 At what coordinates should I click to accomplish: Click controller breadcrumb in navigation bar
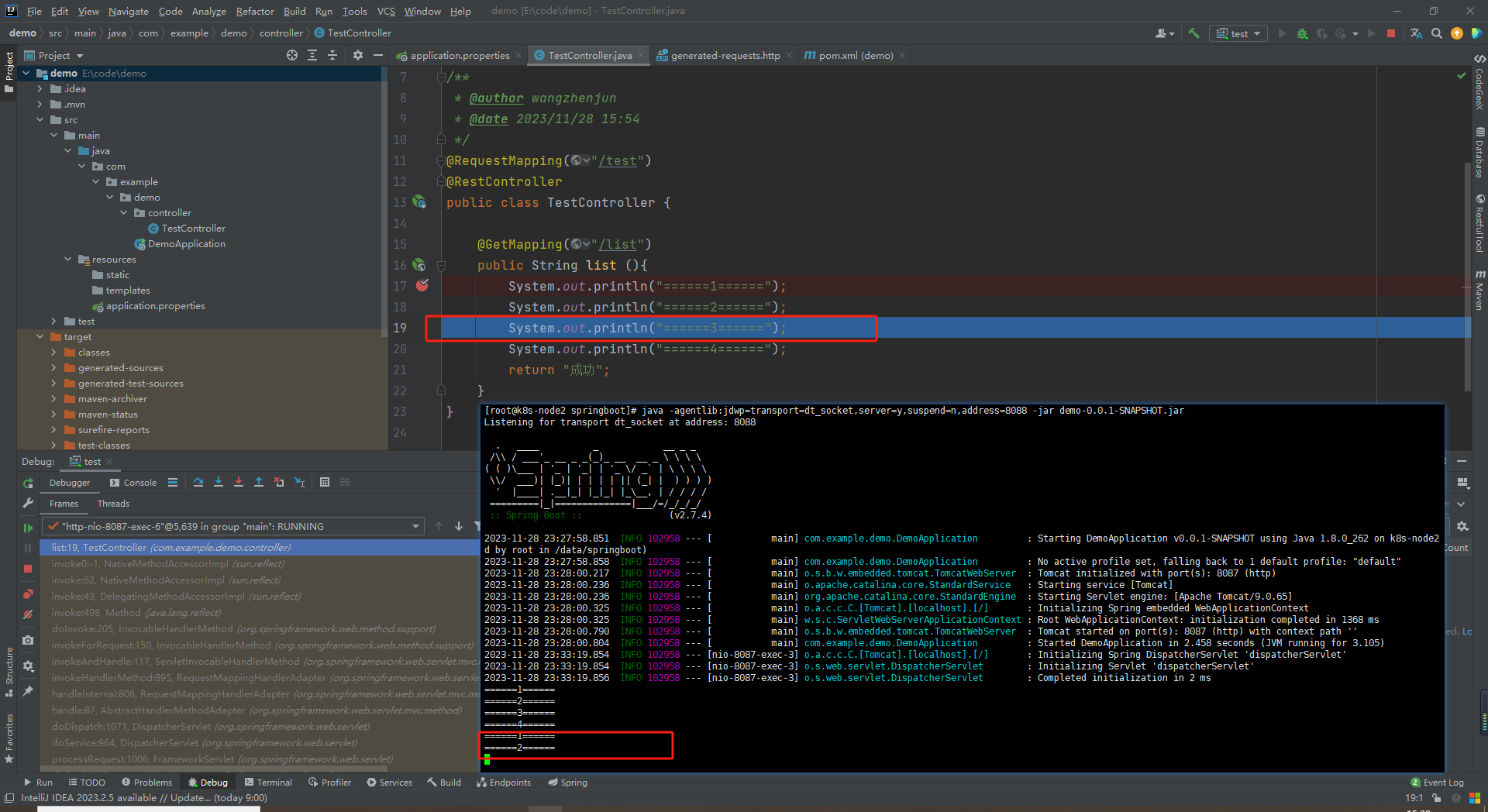(281, 33)
